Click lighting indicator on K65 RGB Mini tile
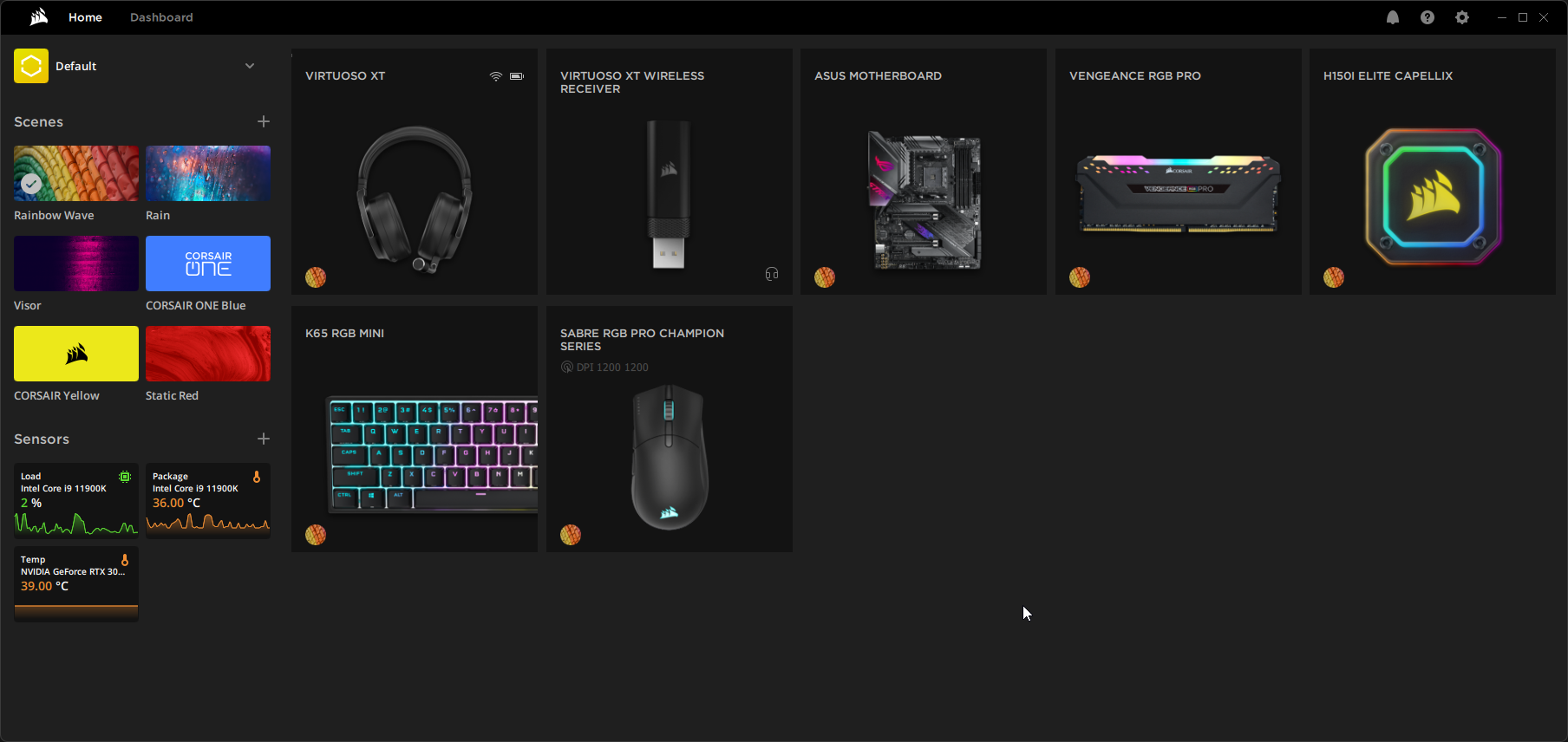This screenshot has height=742, width=1568. (316, 535)
